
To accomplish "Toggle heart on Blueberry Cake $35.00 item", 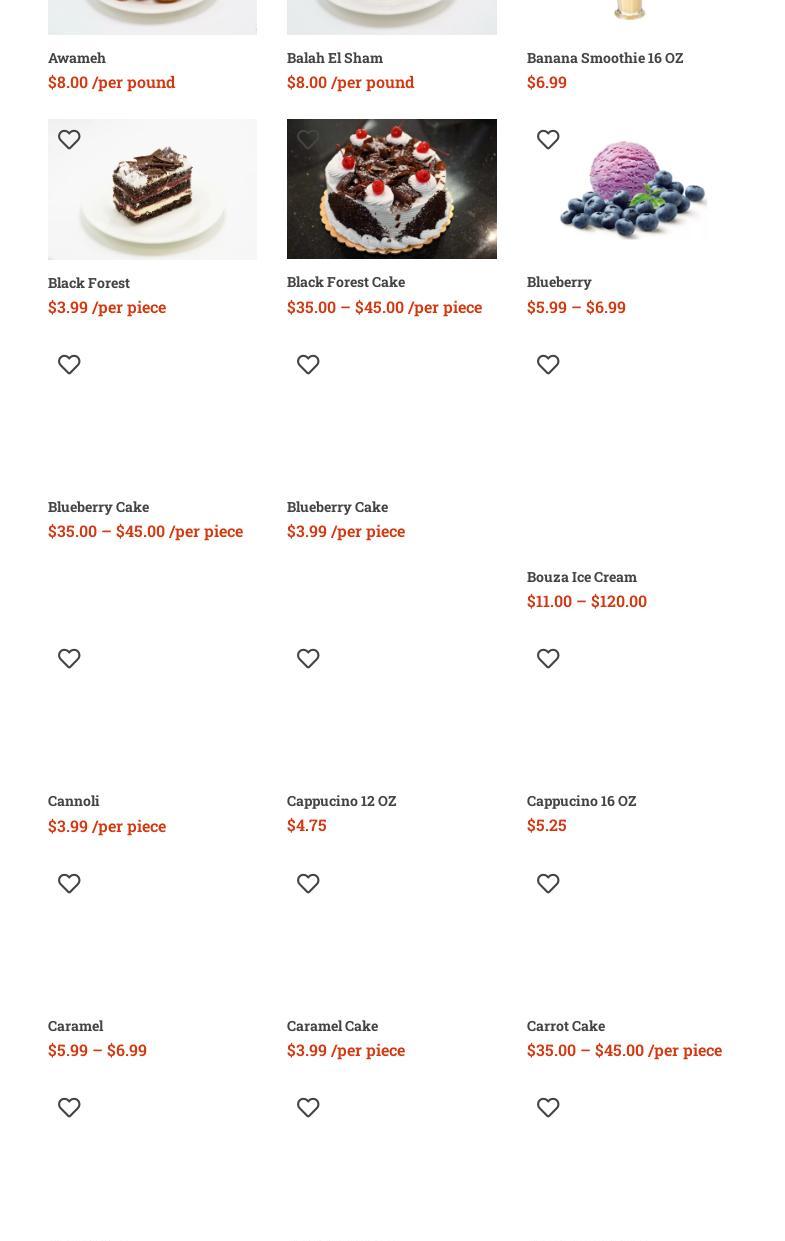I will 69,365.
